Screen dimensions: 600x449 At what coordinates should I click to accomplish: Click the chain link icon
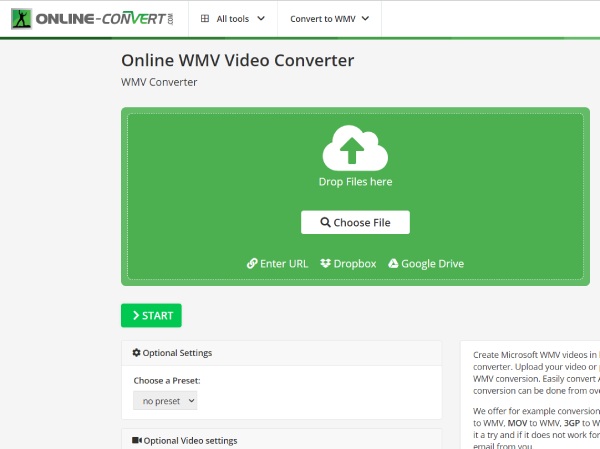coord(252,263)
